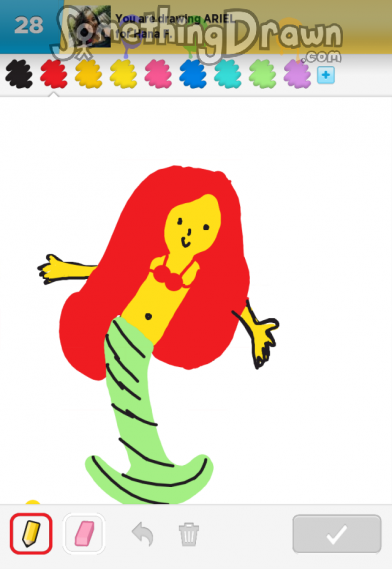392x569 pixels.
Task: Select the black color swatch
Action: point(19,74)
